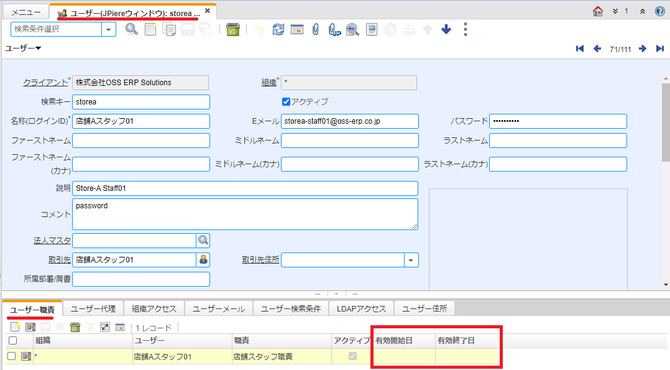
Task: Open the help icon at top right
Action: pyautogui.click(x=660, y=11)
